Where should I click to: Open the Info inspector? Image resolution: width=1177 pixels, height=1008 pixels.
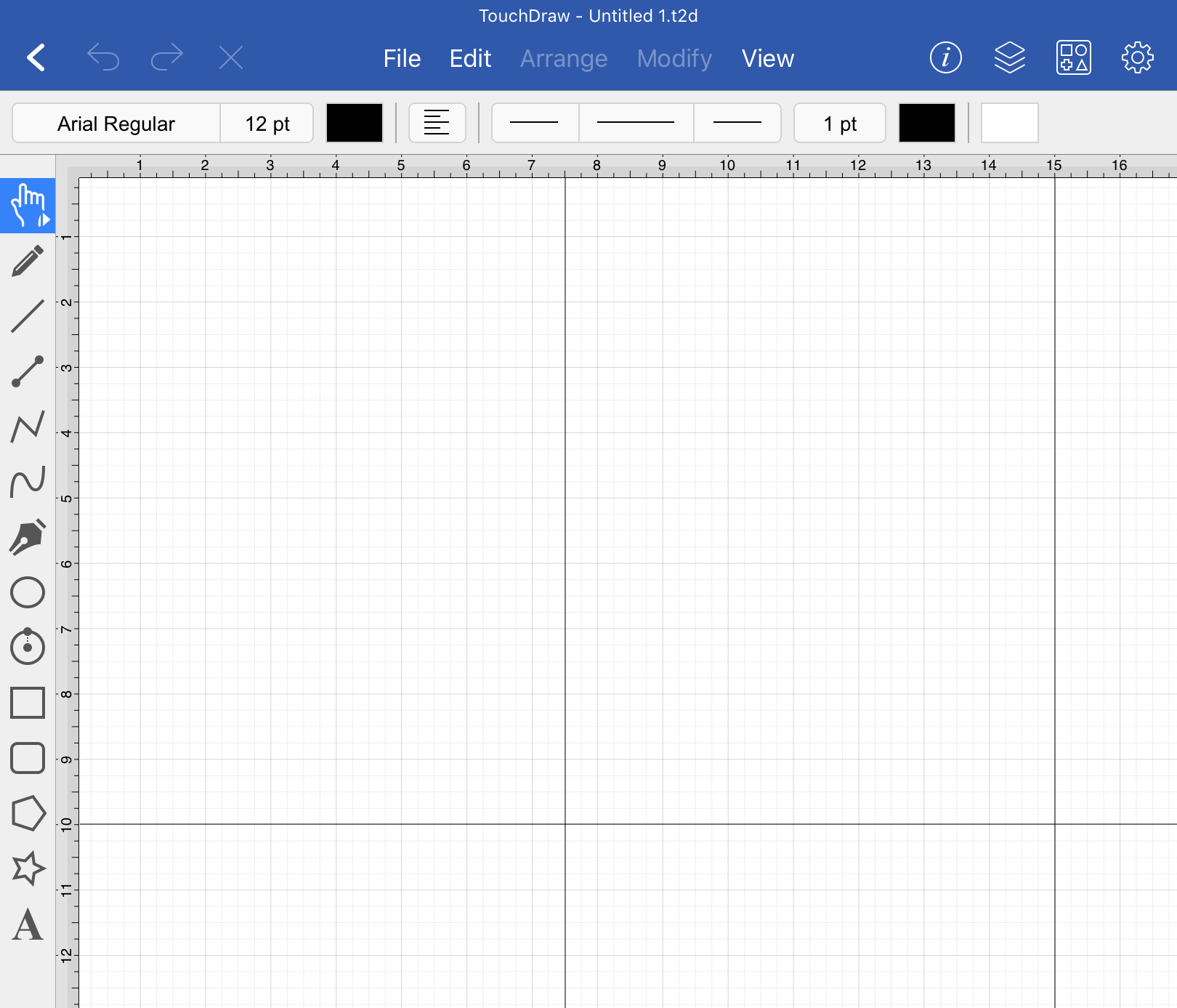point(946,57)
